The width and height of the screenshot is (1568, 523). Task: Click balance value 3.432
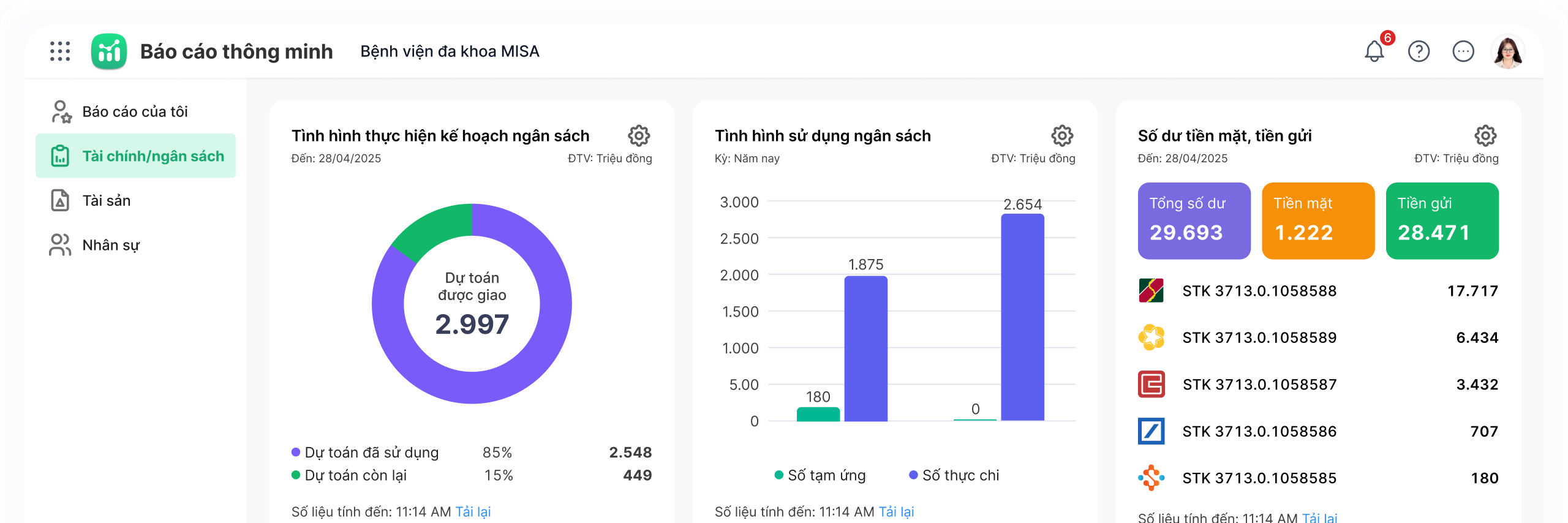tap(1477, 385)
